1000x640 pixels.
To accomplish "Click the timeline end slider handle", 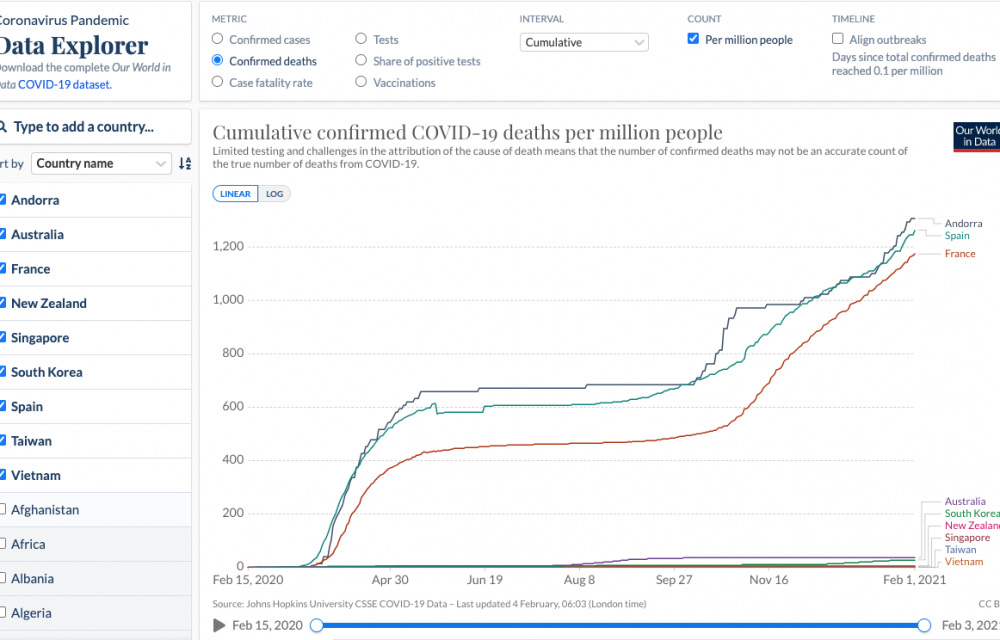I will pyautogui.click(x=926, y=626).
